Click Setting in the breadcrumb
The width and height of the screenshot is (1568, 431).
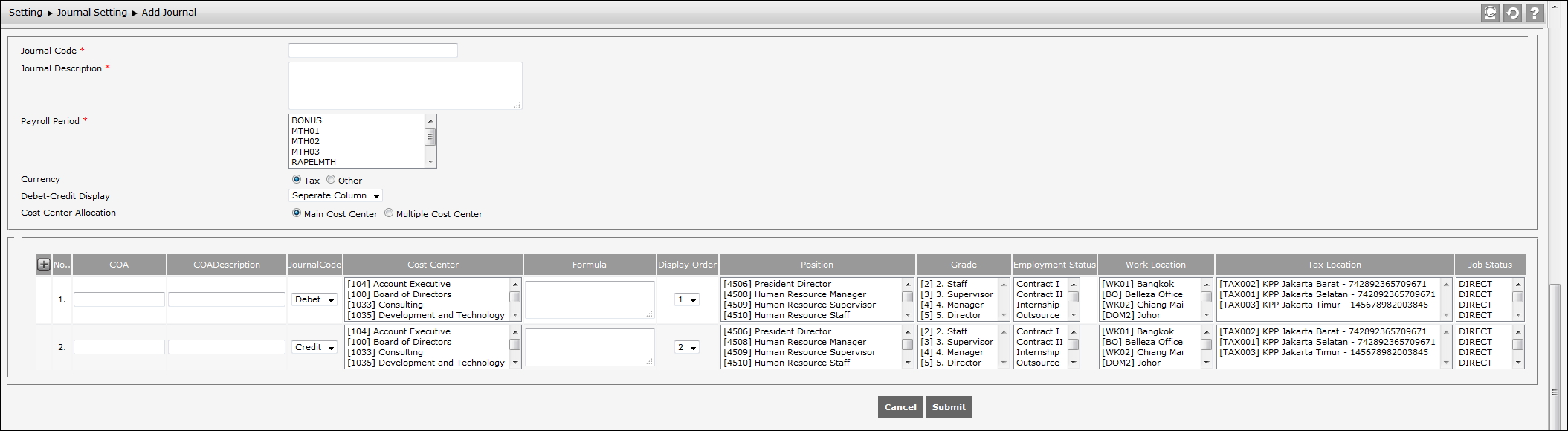tap(25, 13)
